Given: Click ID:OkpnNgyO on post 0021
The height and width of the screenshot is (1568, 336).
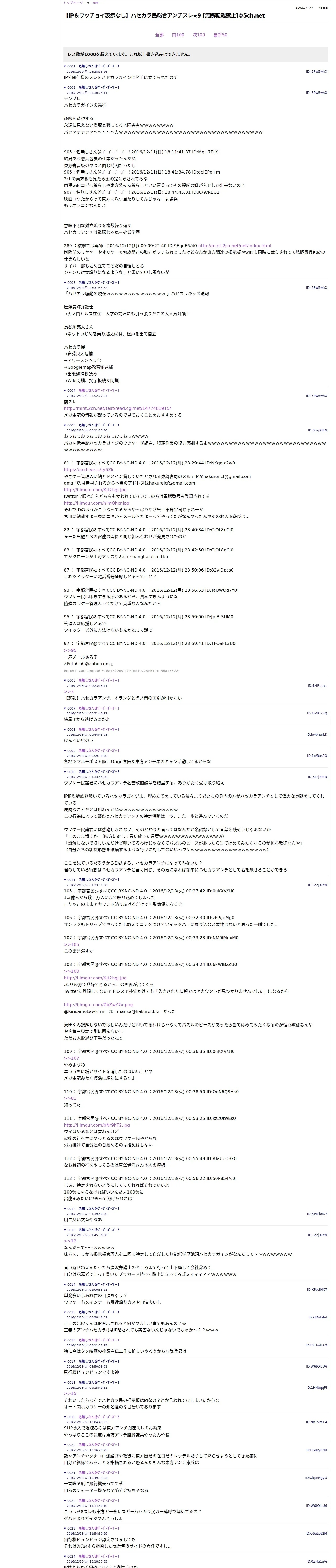Looking at the screenshot, I should pos(316,1478).
